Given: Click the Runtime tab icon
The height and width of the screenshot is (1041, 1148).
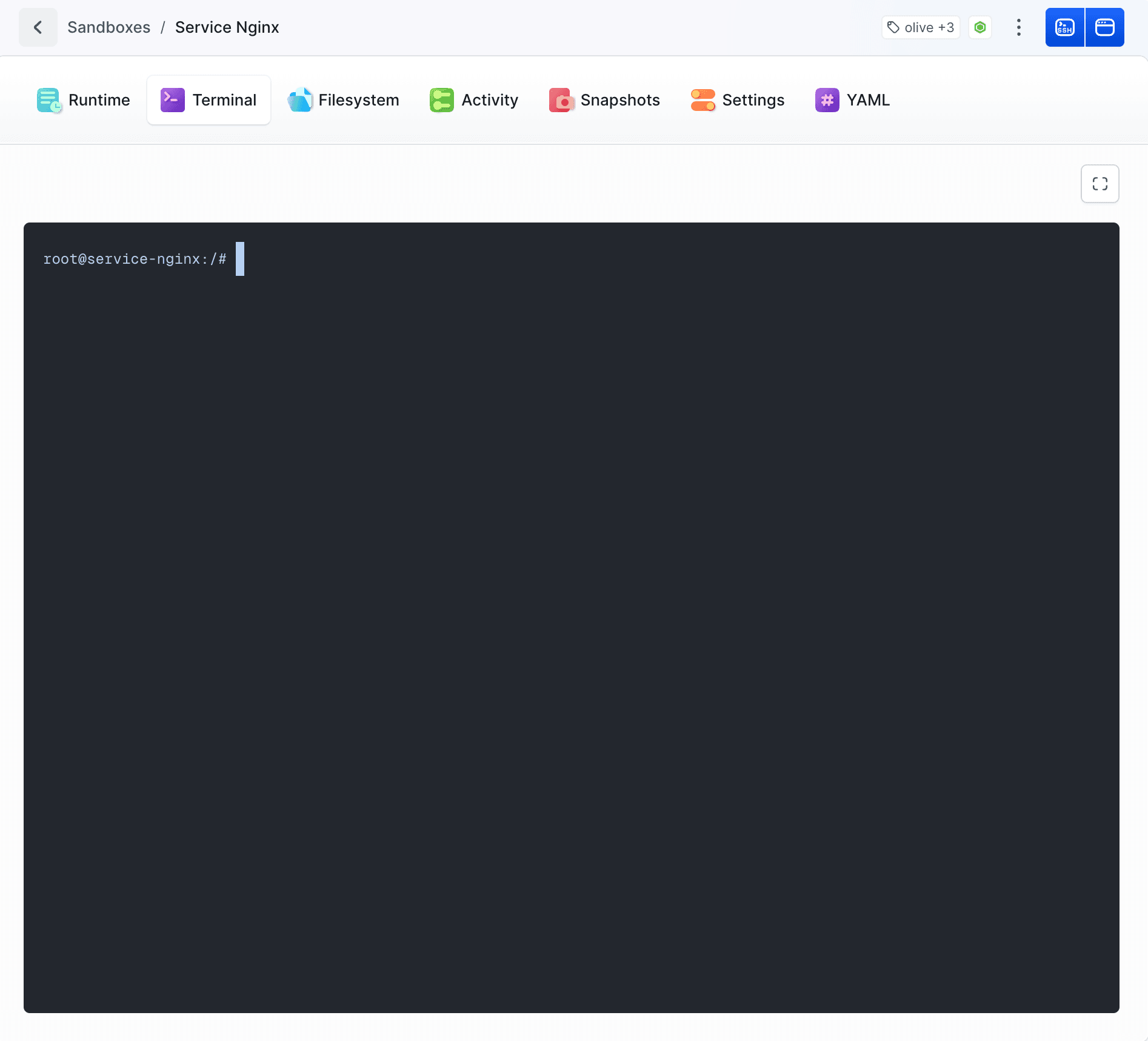Looking at the screenshot, I should [x=49, y=100].
